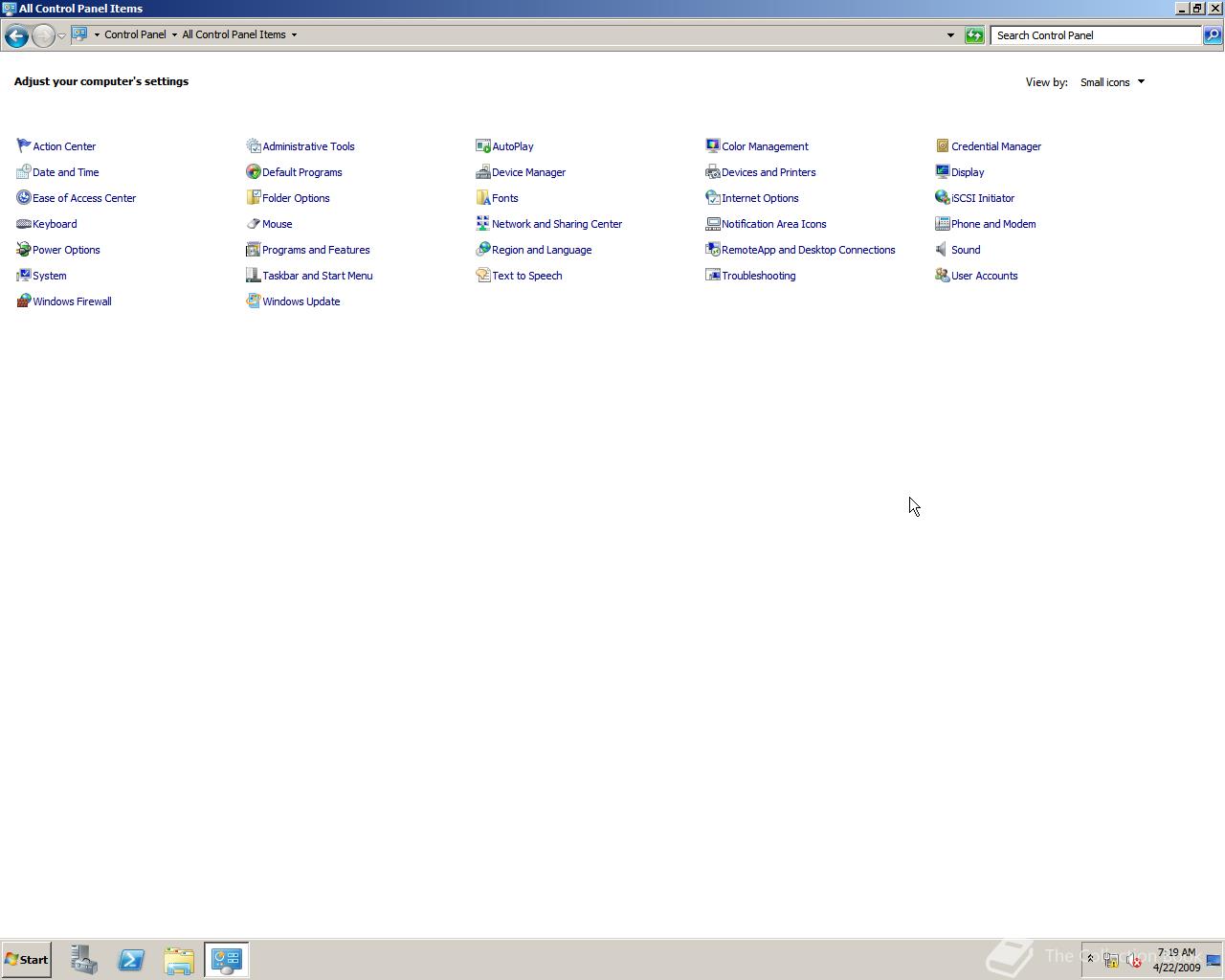The width and height of the screenshot is (1225, 980).
Task: Click the Fonts folder icon
Action: click(483, 198)
